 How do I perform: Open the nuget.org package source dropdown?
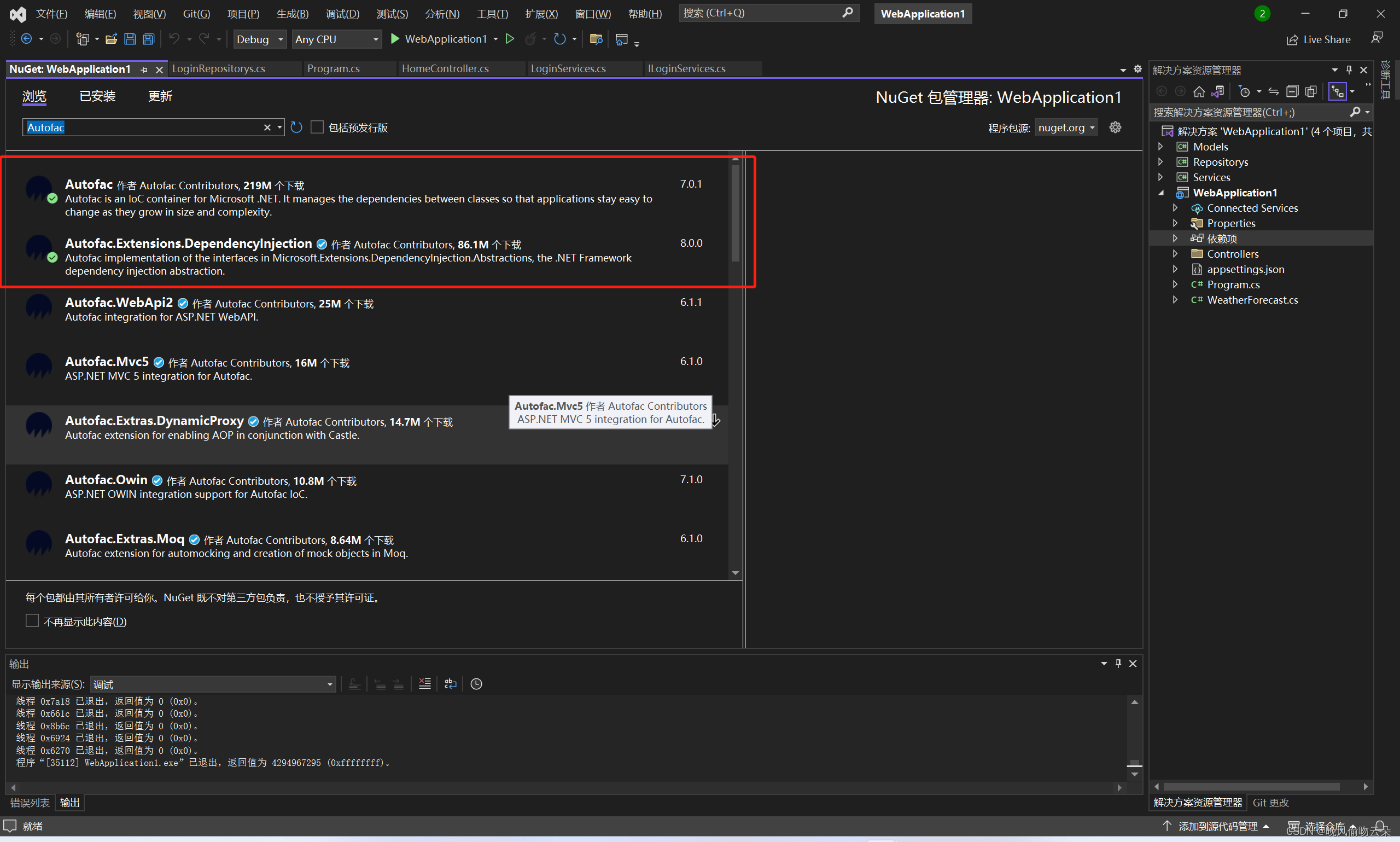(x=1066, y=127)
